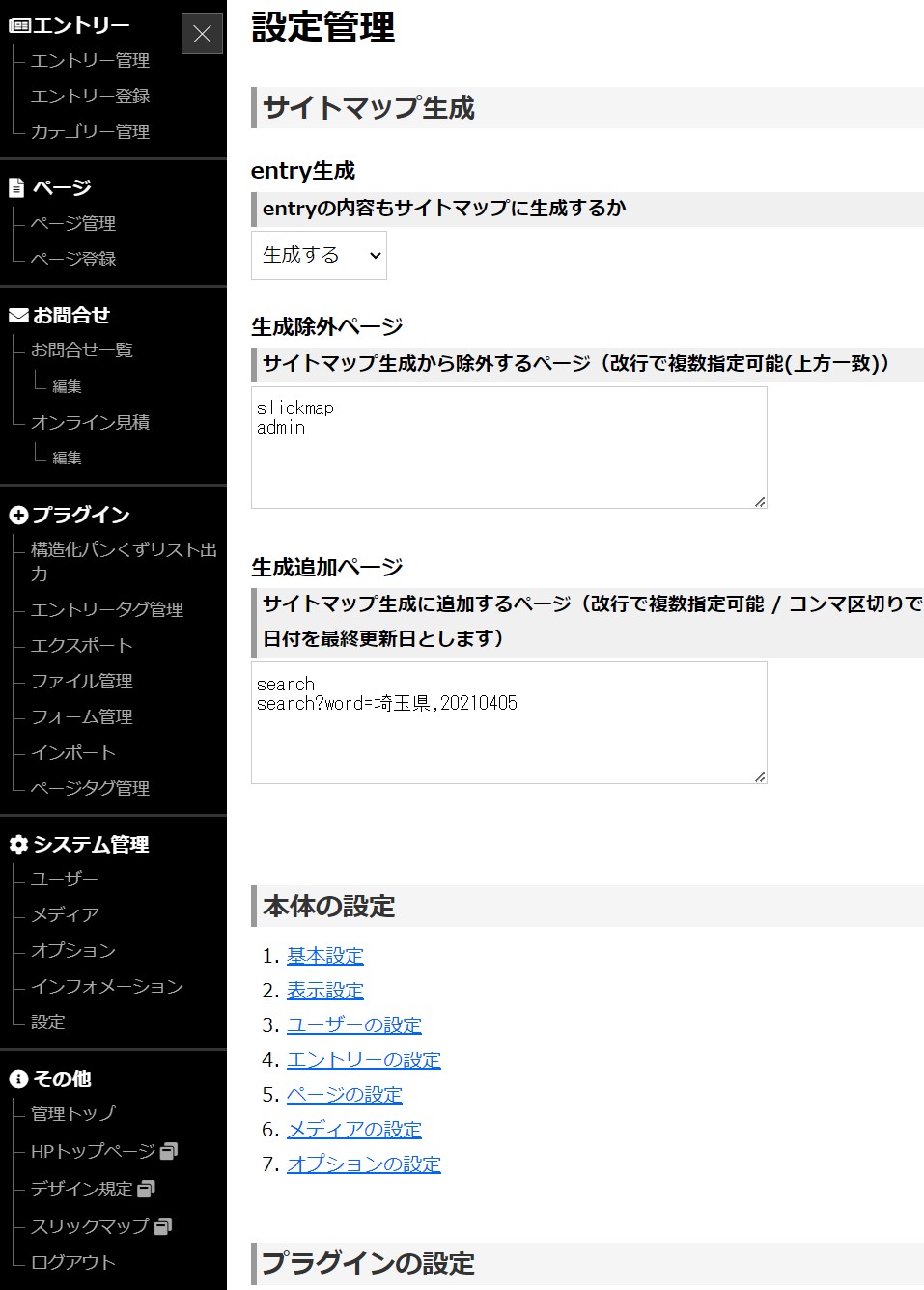Click the external-link icon beside デザイン規定
Image resolution: width=924 pixels, height=1290 pixels.
click(148, 1188)
